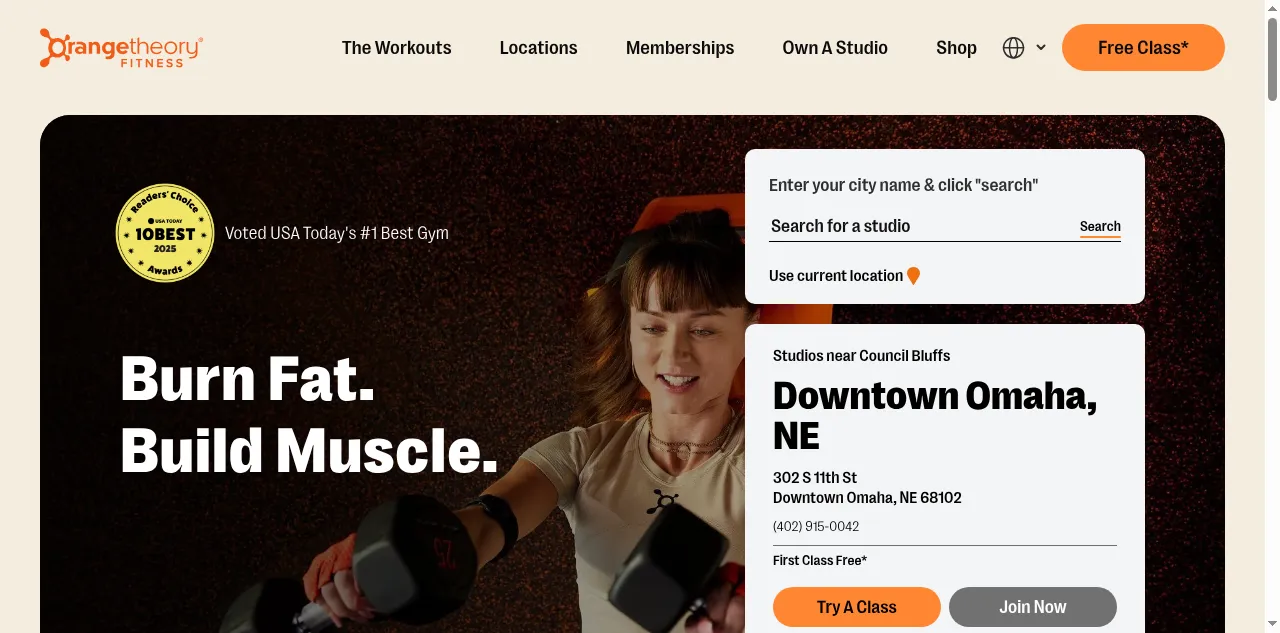Viewport: 1280px width, 633px height.
Task: Click the orange location pin icon
Action: (913, 276)
